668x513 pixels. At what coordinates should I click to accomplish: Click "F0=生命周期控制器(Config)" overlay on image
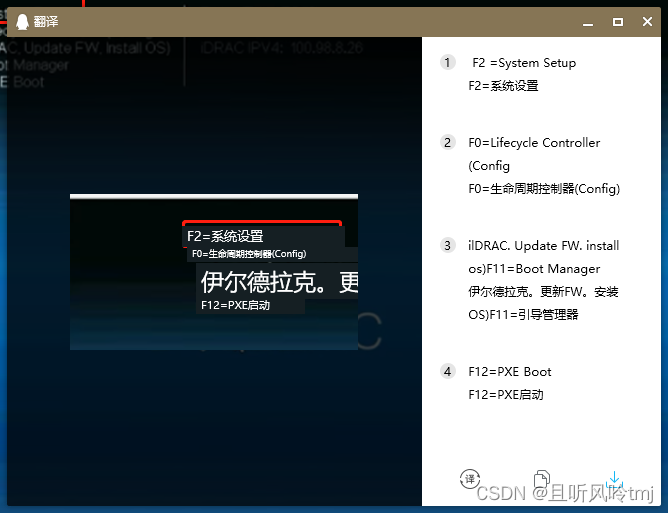(x=249, y=254)
